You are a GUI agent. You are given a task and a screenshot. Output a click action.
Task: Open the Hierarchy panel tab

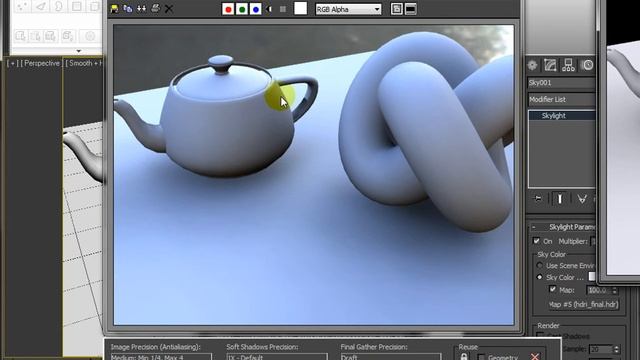[x=568, y=65]
